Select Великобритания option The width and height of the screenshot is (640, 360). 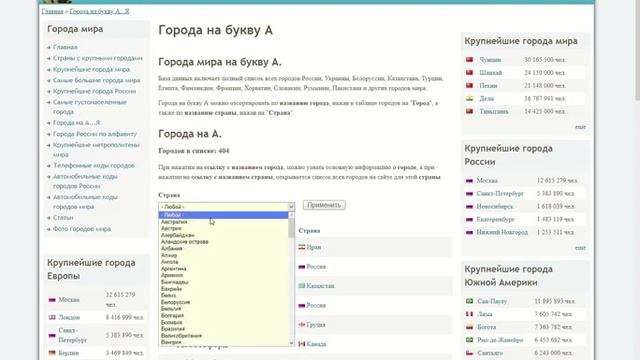point(181,336)
